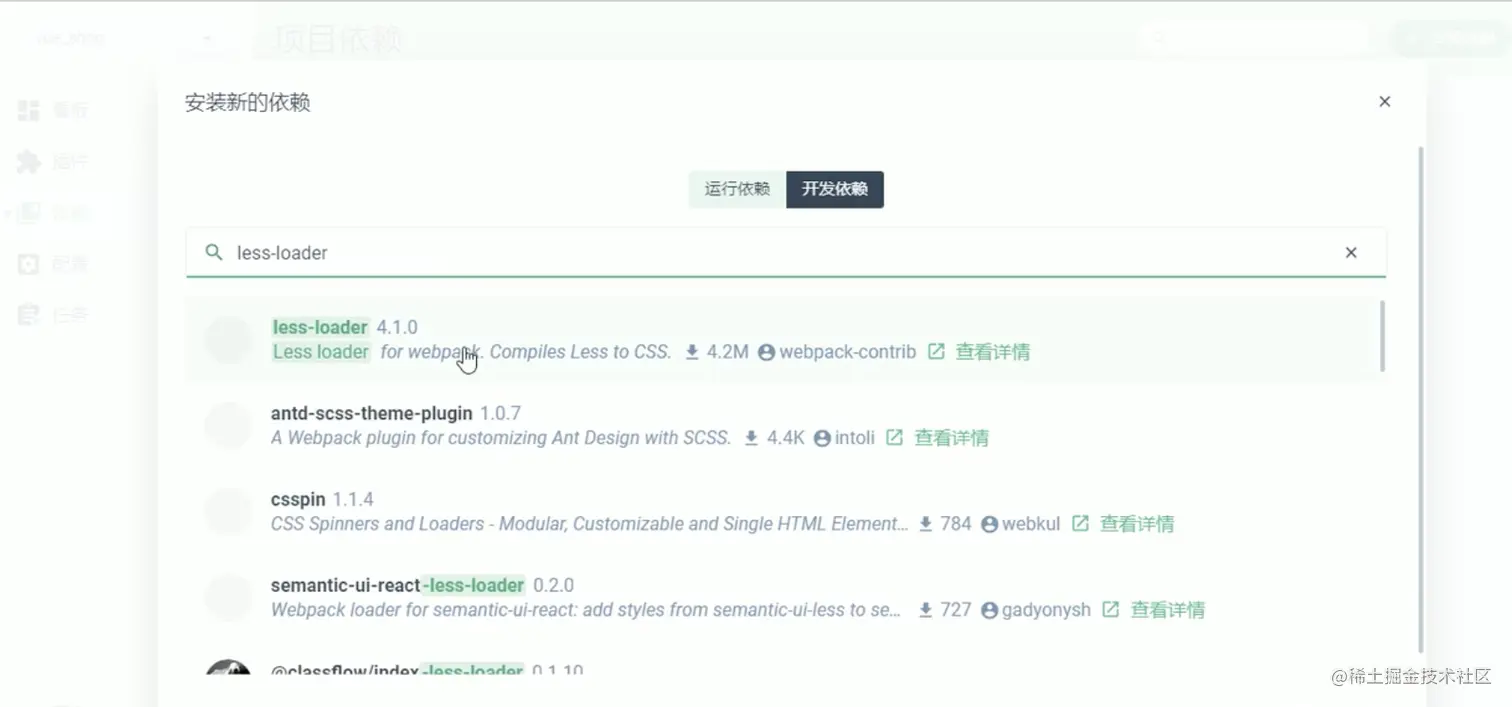Click download icon beside 4.2M

[x=691, y=352]
